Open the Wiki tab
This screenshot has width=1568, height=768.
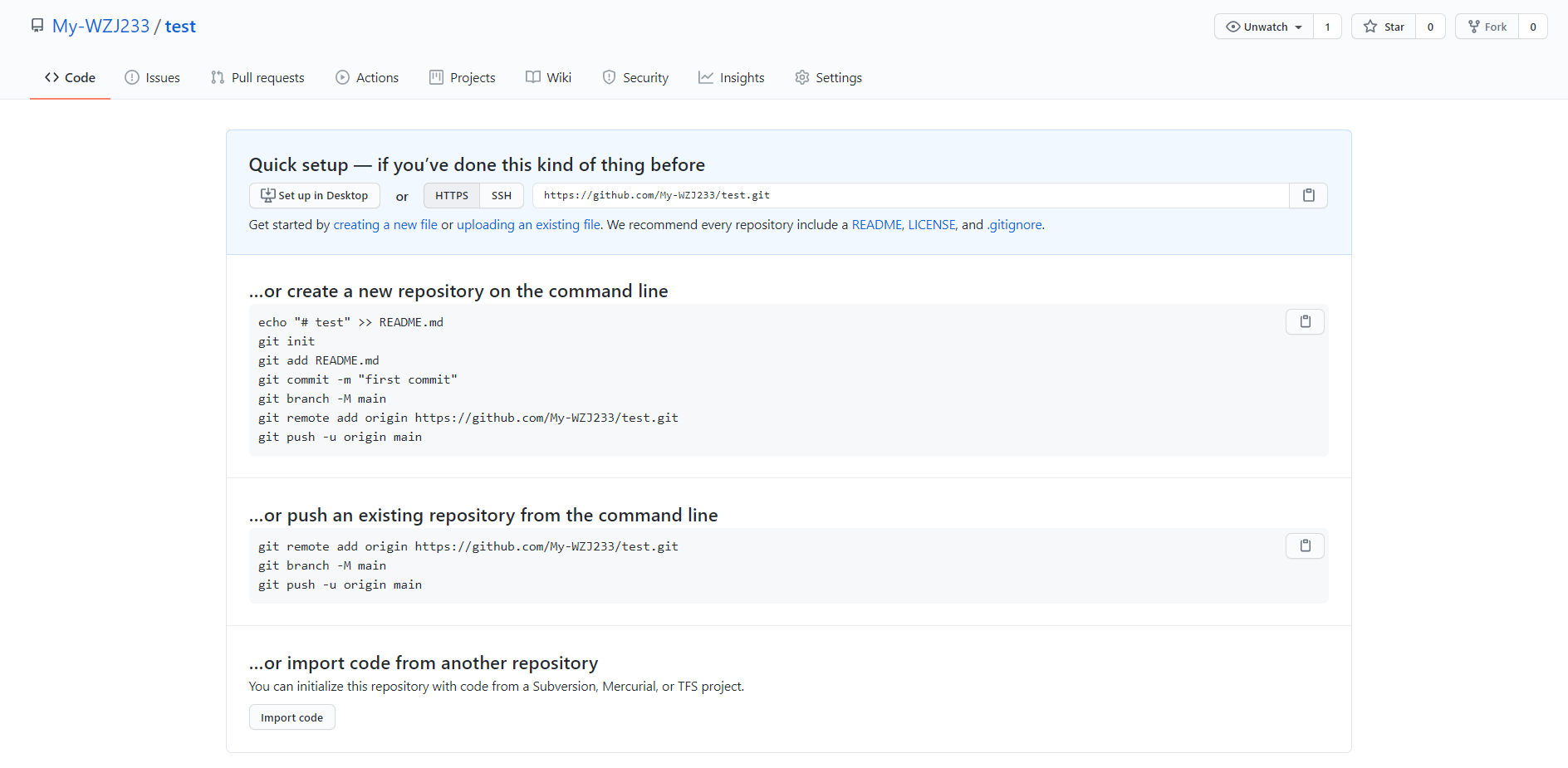pyautogui.click(x=548, y=77)
